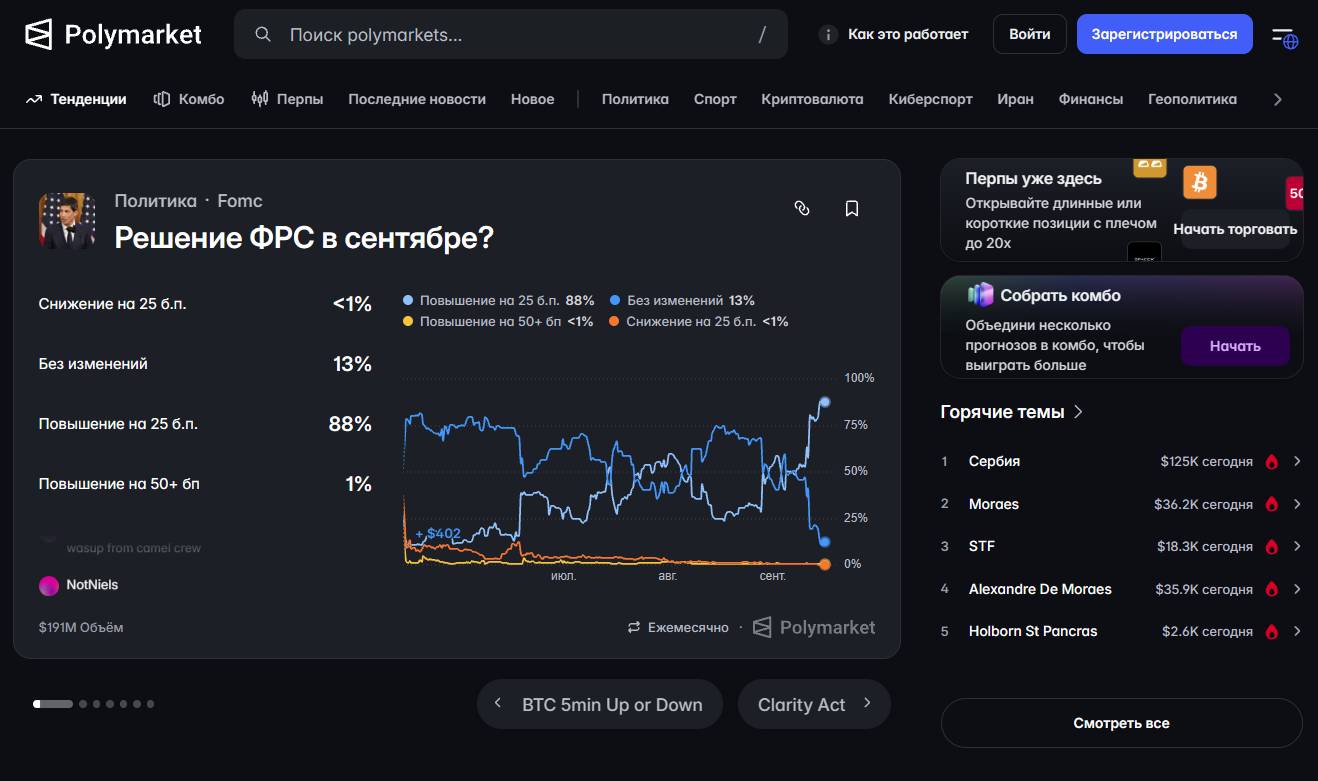Click the flame icon next to Alexandre De Moraes
The image size is (1318, 781).
1272,589
